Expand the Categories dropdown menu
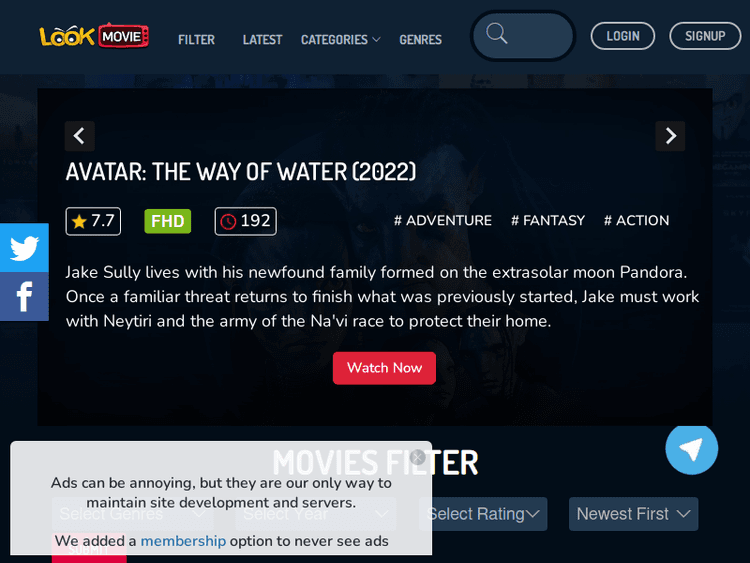This screenshot has width=750, height=563. [x=341, y=40]
